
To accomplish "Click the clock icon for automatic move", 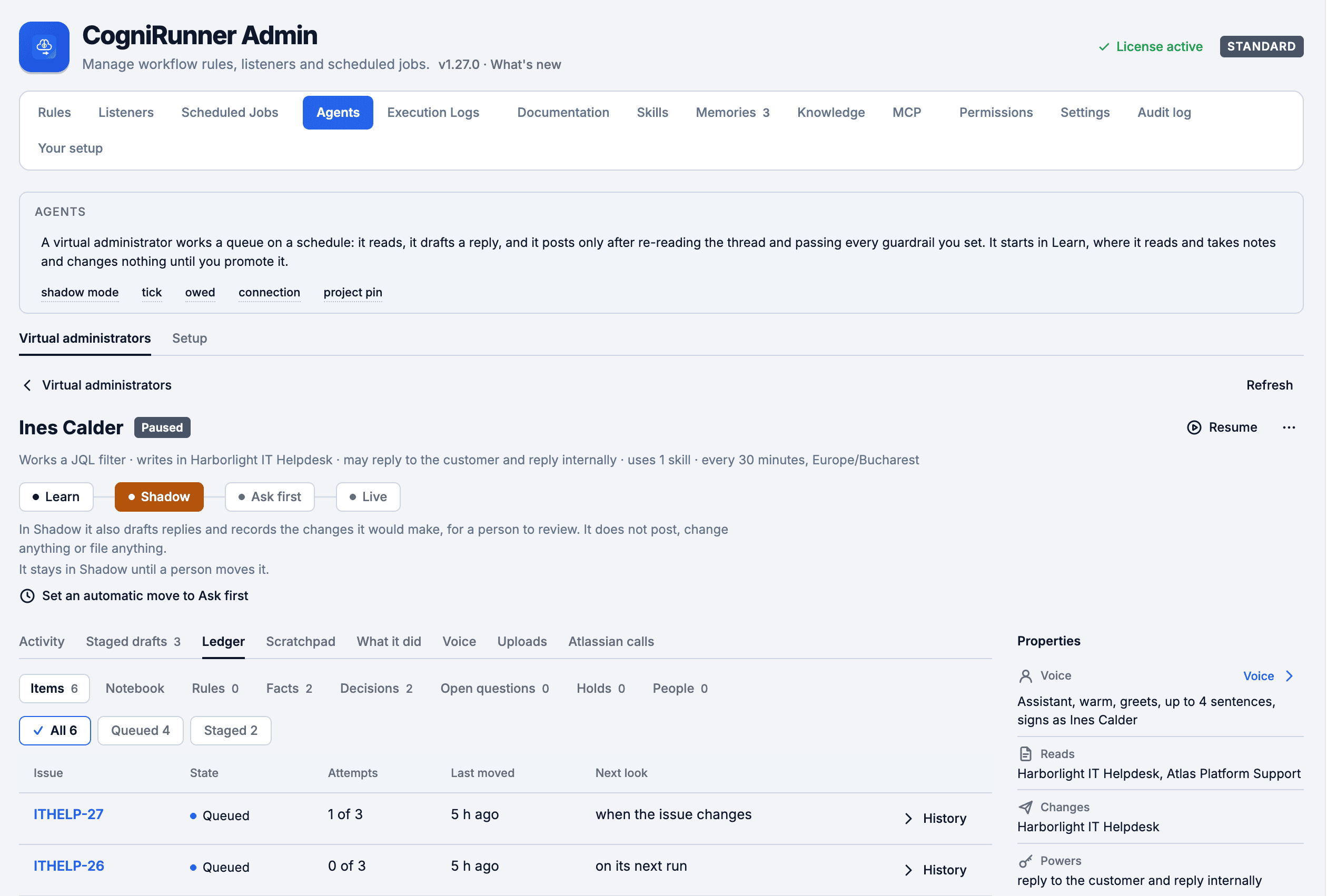I will coord(27,596).
